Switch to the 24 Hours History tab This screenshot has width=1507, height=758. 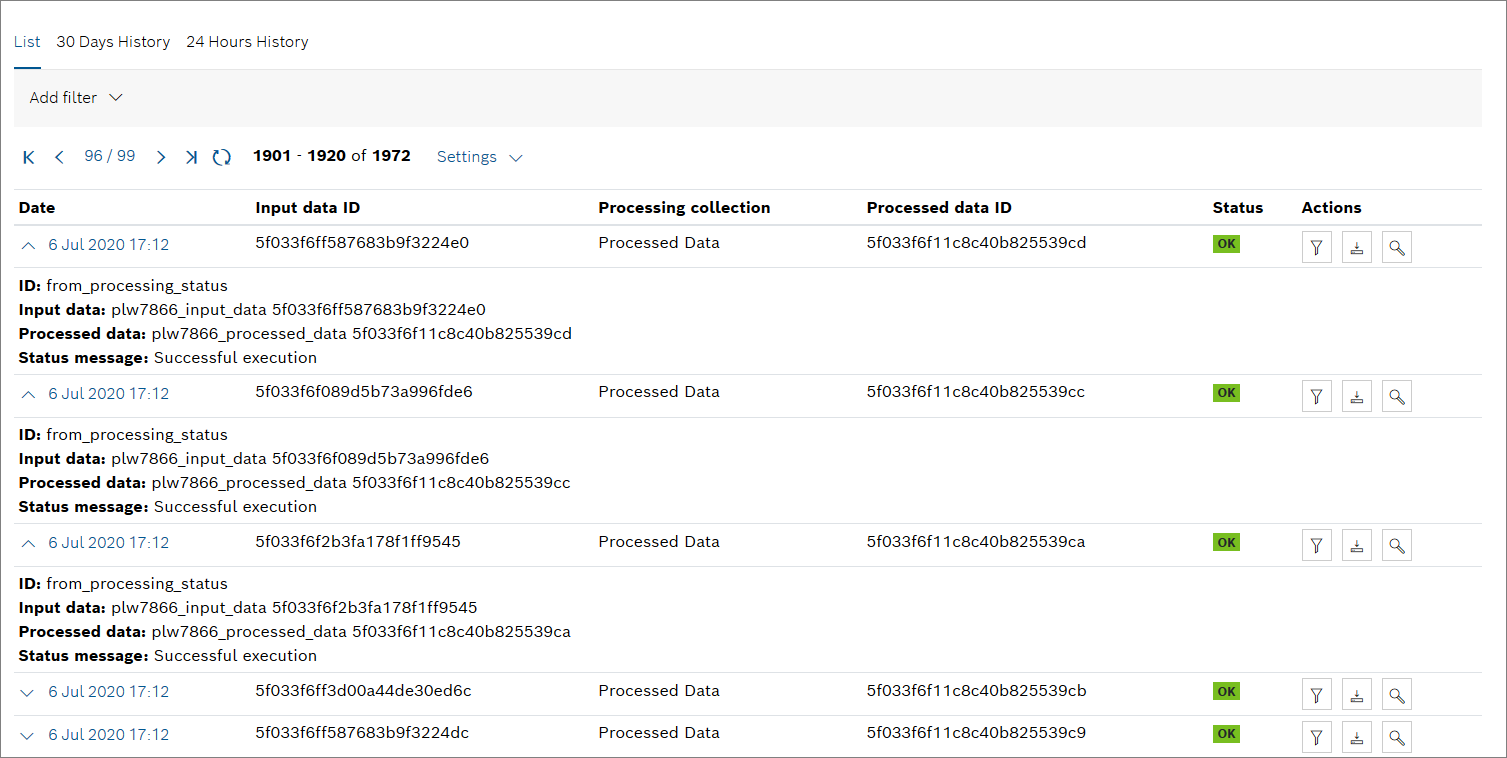(247, 42)
